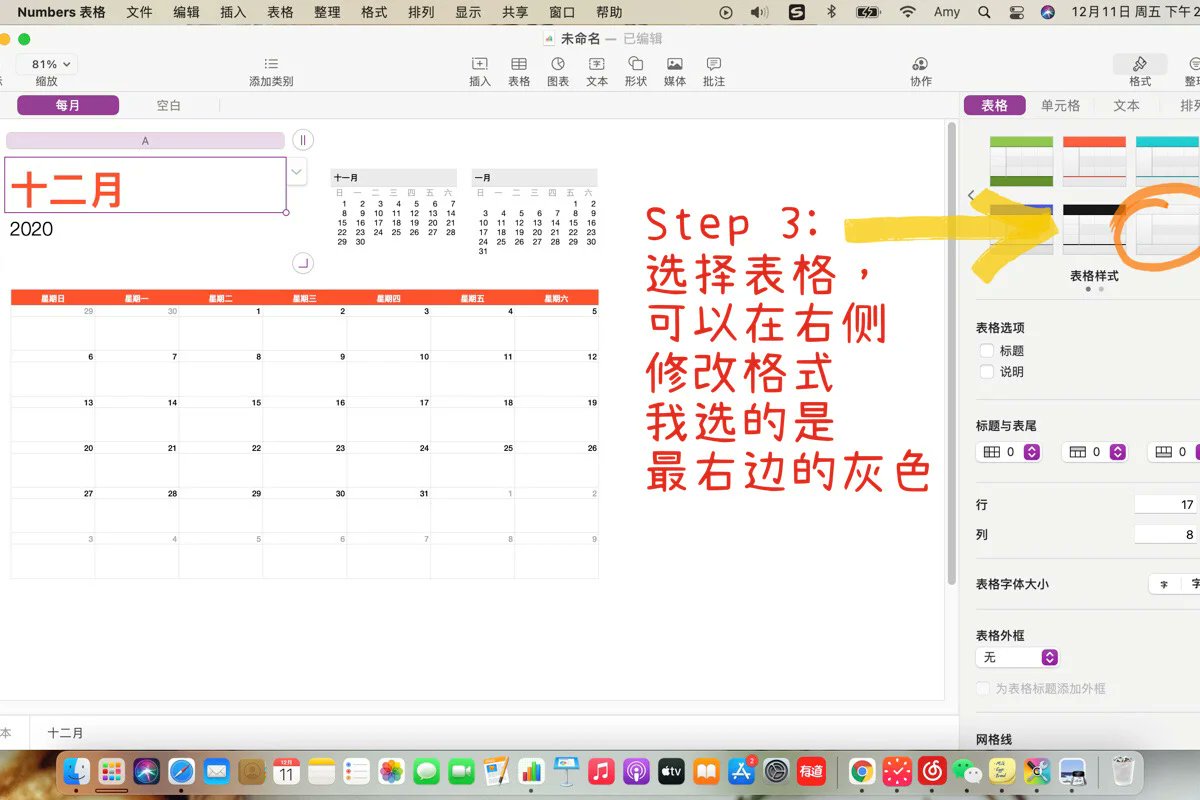This screenshot has width=1200, height=800.
Task: Enable the 标题 checkbox
Action: pyautogui.click(x=987, y=351)
